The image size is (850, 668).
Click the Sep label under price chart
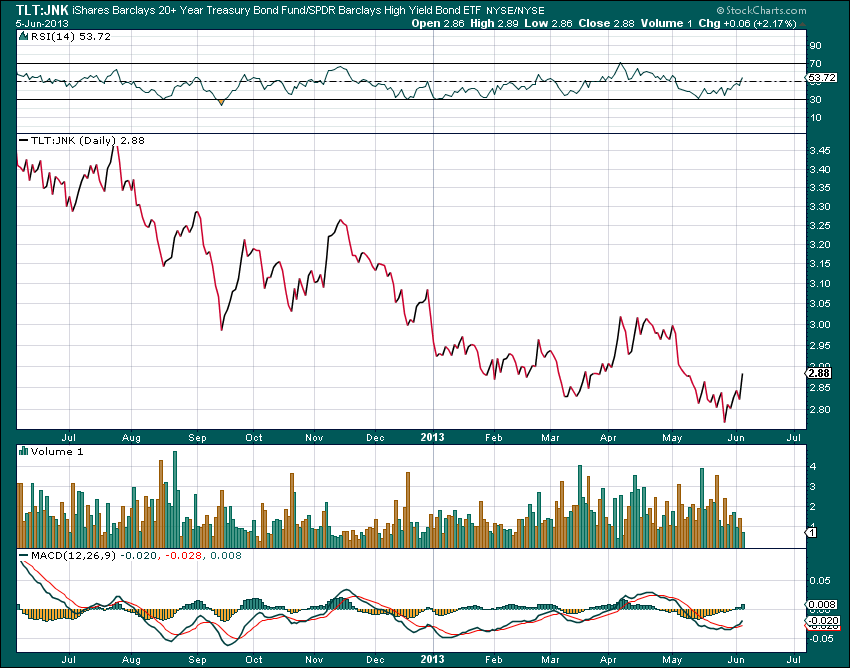pyautogui.click(x=197, y=438)
